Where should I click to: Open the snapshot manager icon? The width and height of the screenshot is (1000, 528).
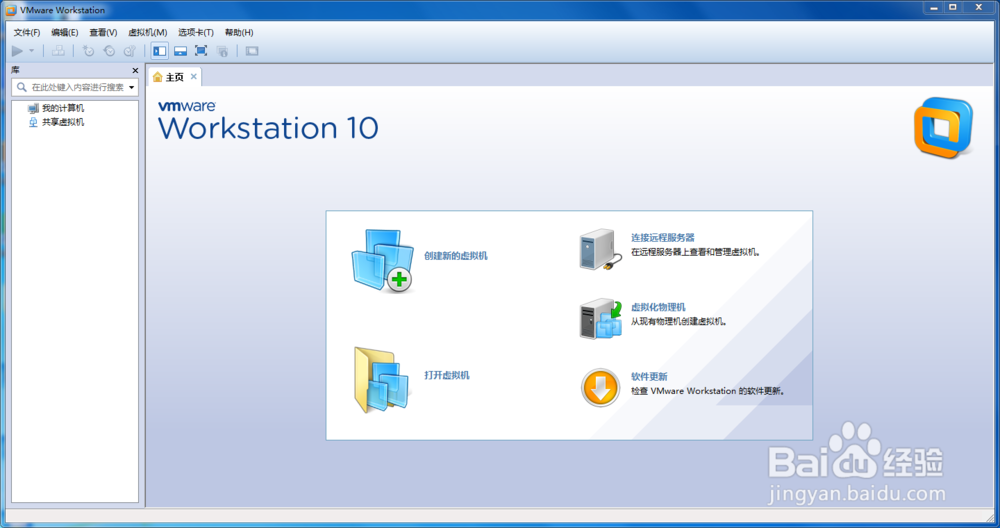coord(129,51)
